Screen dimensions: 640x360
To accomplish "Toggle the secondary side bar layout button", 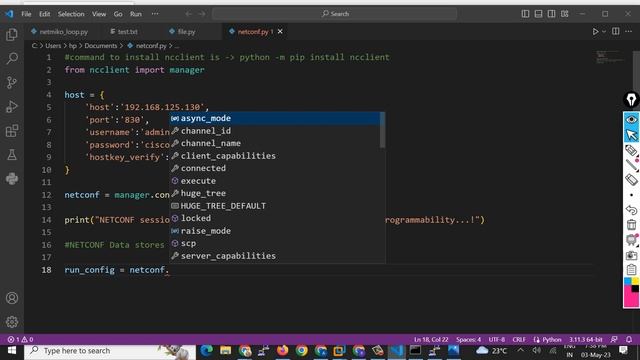I will tap(551, 14).
